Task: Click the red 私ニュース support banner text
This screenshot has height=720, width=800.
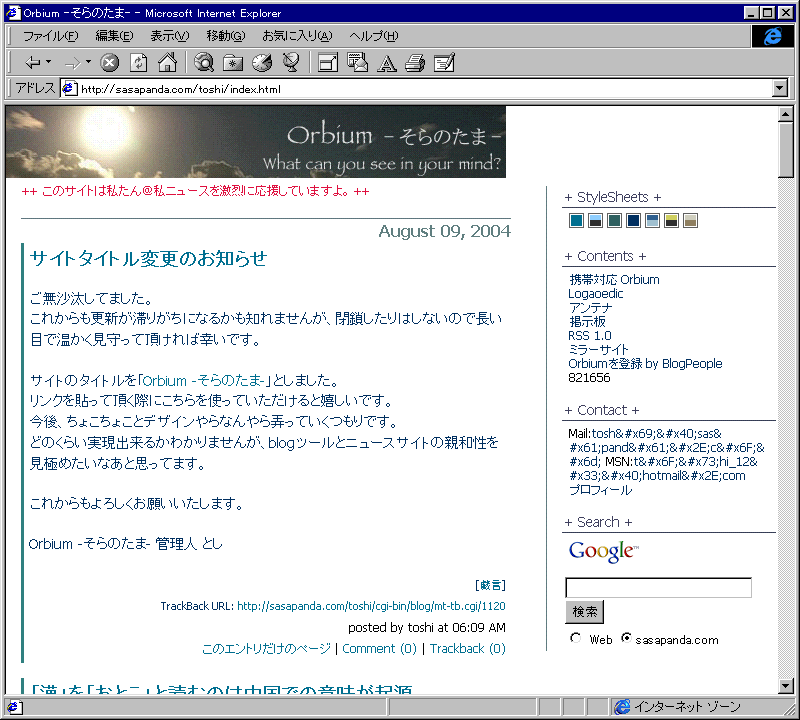Action: pyautogui.click(x=195, y=191)
